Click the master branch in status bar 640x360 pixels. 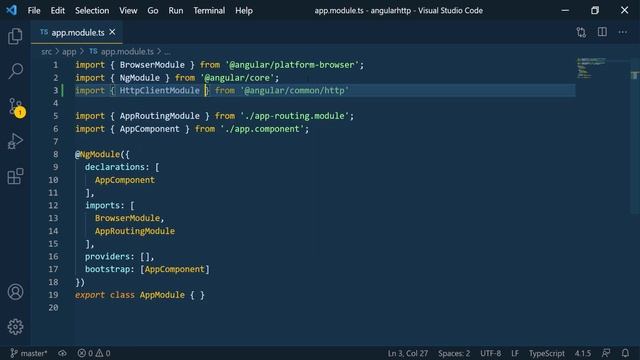[29, 353]
